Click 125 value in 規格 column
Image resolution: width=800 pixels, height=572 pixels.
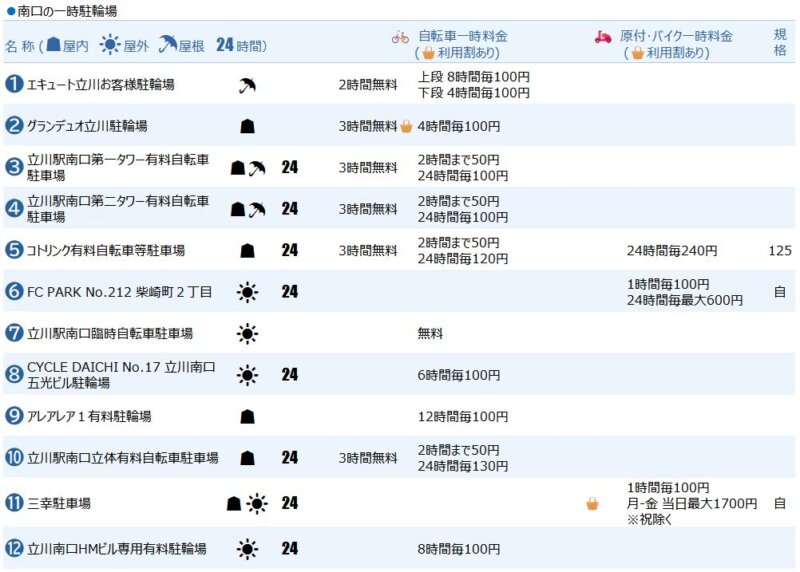point(780,251)
